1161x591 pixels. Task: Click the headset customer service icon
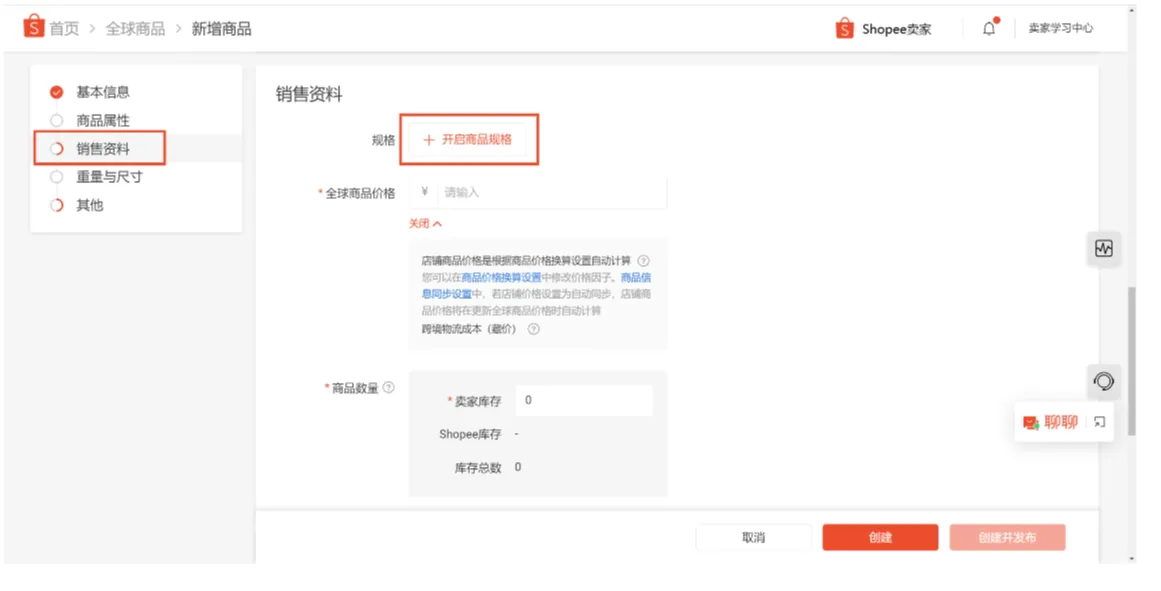[x=1103, y=382]
